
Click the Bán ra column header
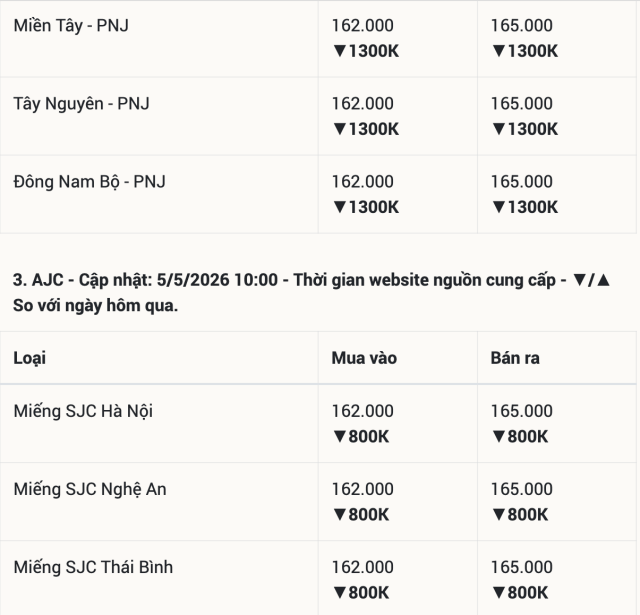(515, 358)
